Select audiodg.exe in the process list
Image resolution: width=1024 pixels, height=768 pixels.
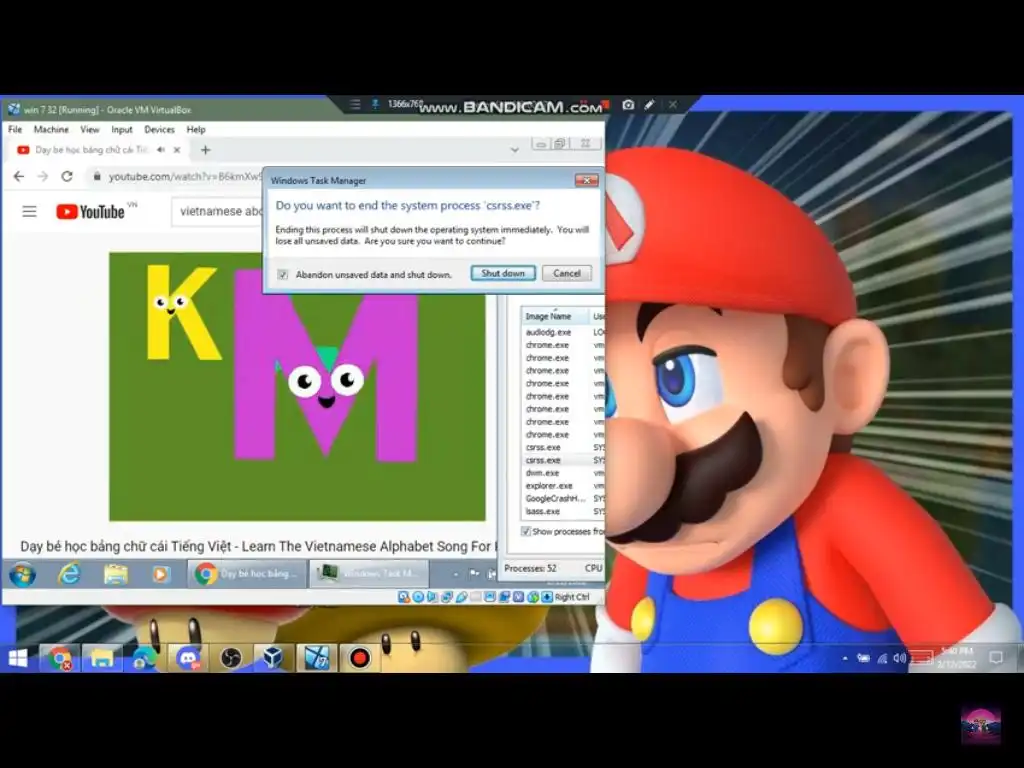point(548,332)
